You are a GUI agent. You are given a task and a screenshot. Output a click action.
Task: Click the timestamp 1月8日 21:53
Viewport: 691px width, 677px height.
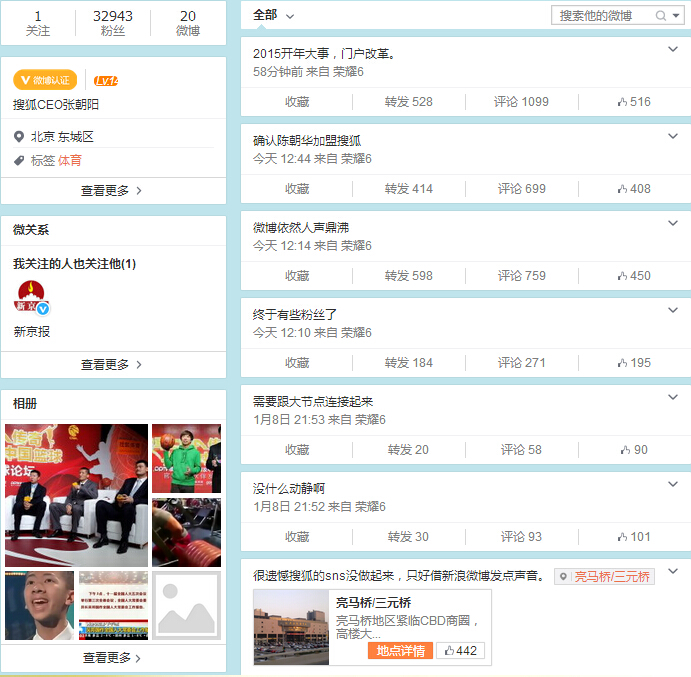pos(289,420)
